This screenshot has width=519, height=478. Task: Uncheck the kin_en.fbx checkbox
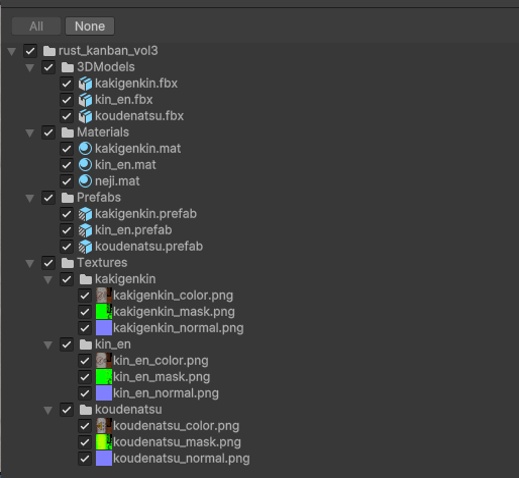67,100
